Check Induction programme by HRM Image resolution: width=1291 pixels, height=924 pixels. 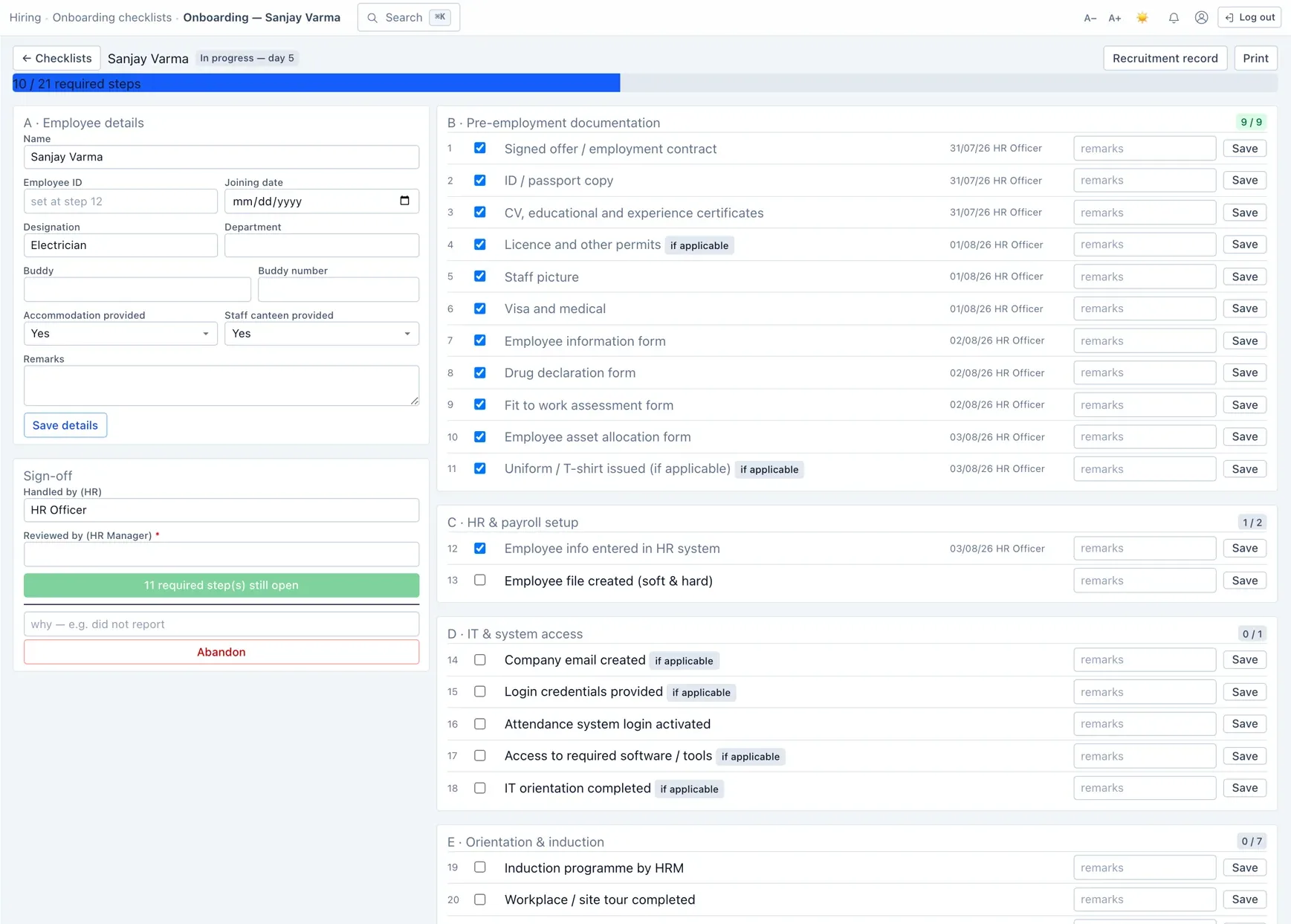coord(480,867)
